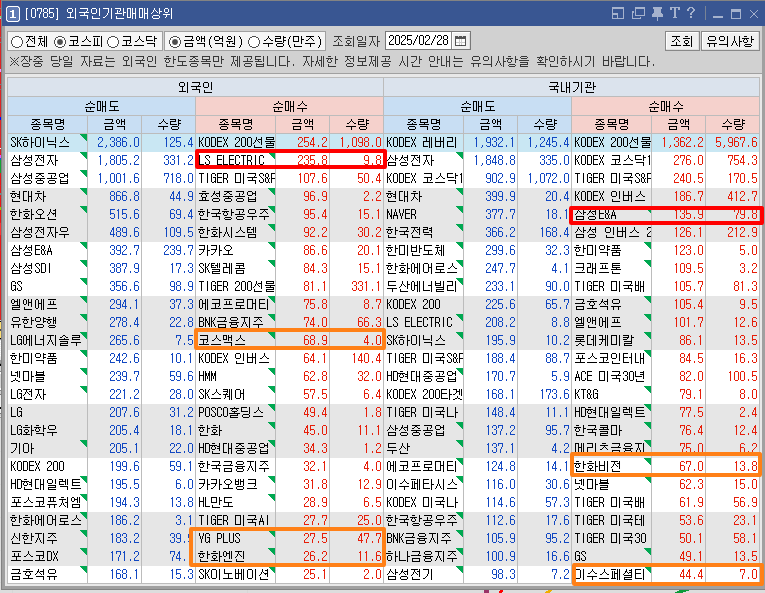Select the 금액(억원) radio option
Viewport: 765px width, 593px height.
(x=174, y=42)
